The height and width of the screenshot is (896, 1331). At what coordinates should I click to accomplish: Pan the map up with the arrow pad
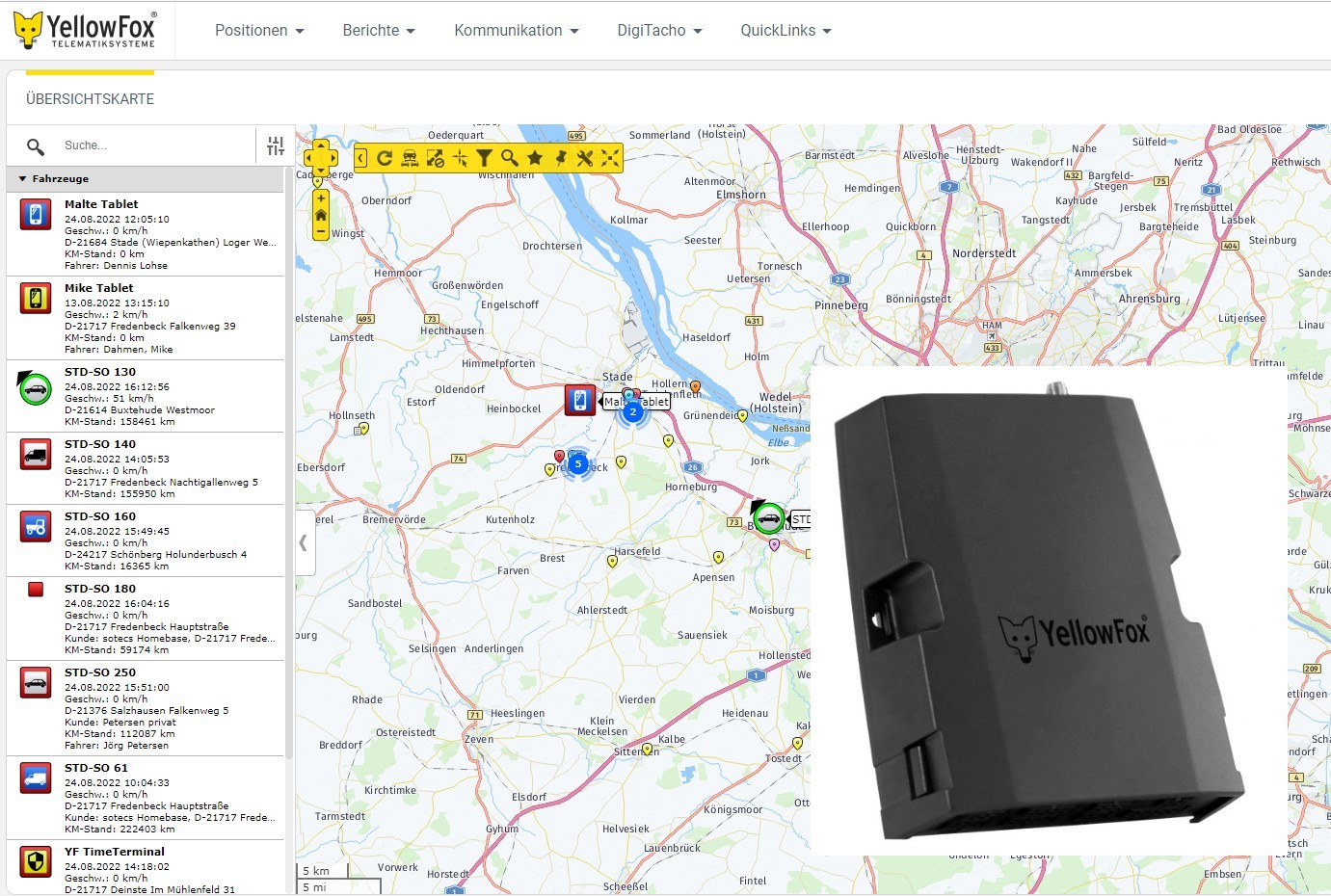[x=321, y=145]
